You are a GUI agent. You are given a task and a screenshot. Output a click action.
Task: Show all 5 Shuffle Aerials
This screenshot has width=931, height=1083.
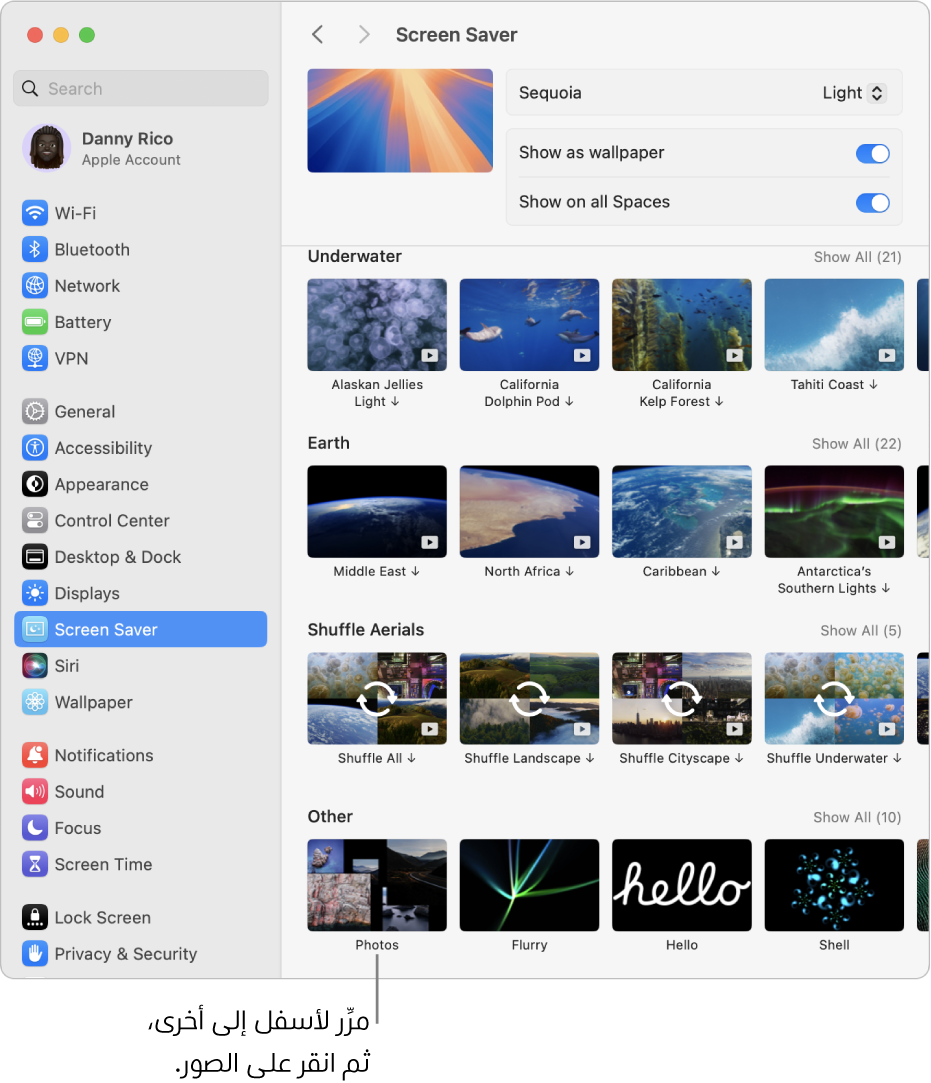(x=861, y=631)
